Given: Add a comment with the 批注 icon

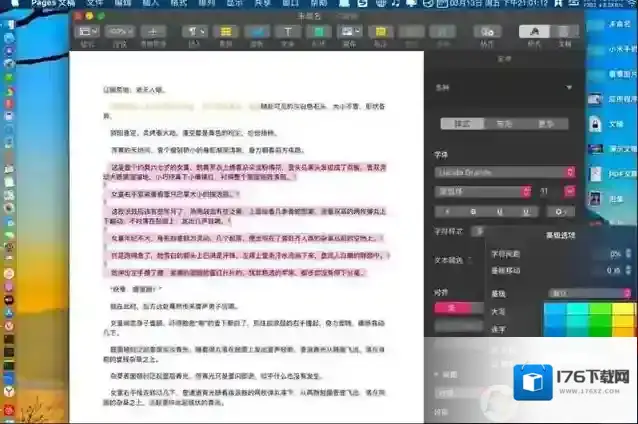Looking at the screenshot, I should [380, 32].
